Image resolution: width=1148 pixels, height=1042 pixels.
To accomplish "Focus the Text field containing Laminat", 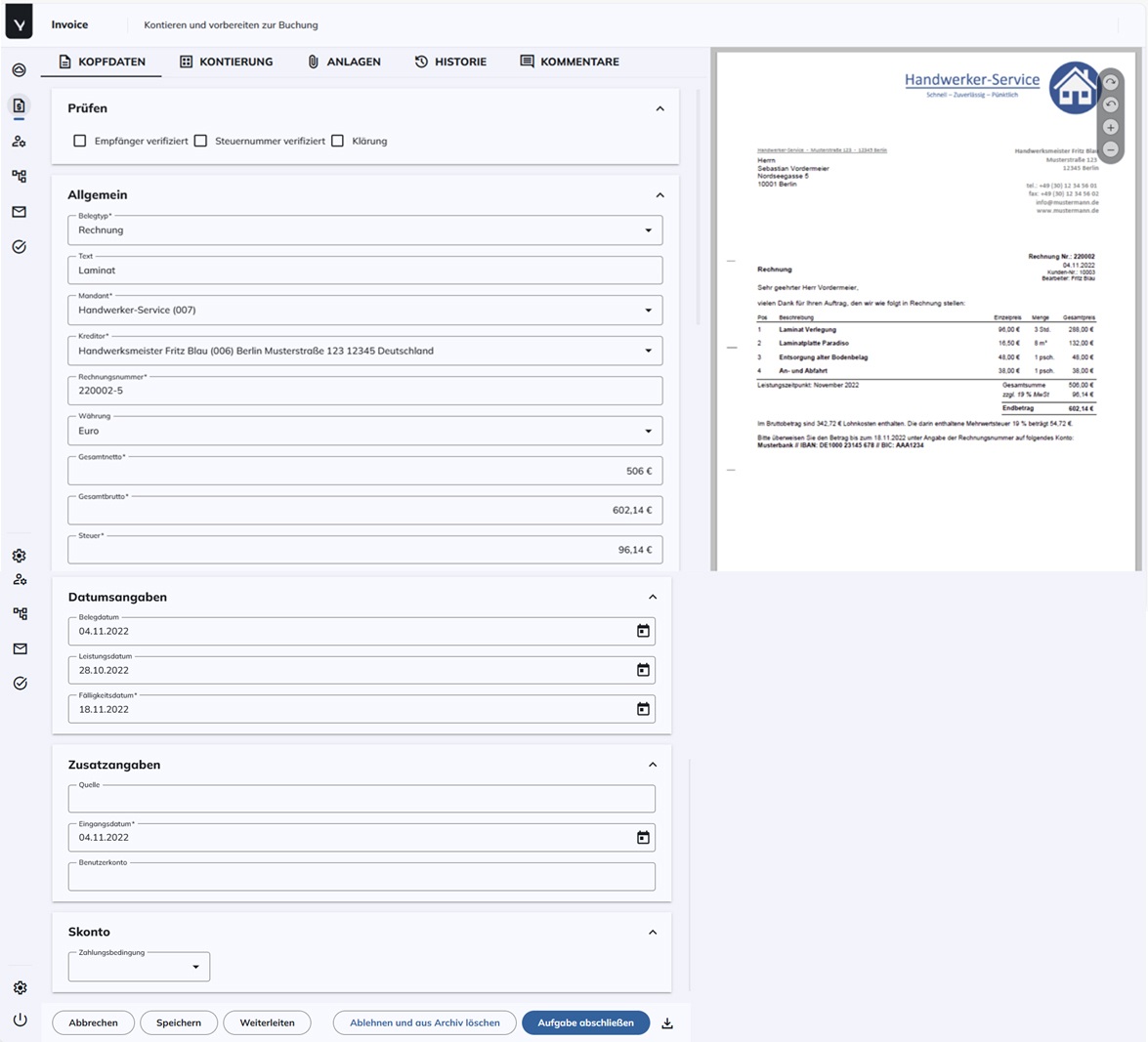I will pyautogui.click(x=365, y=270).
